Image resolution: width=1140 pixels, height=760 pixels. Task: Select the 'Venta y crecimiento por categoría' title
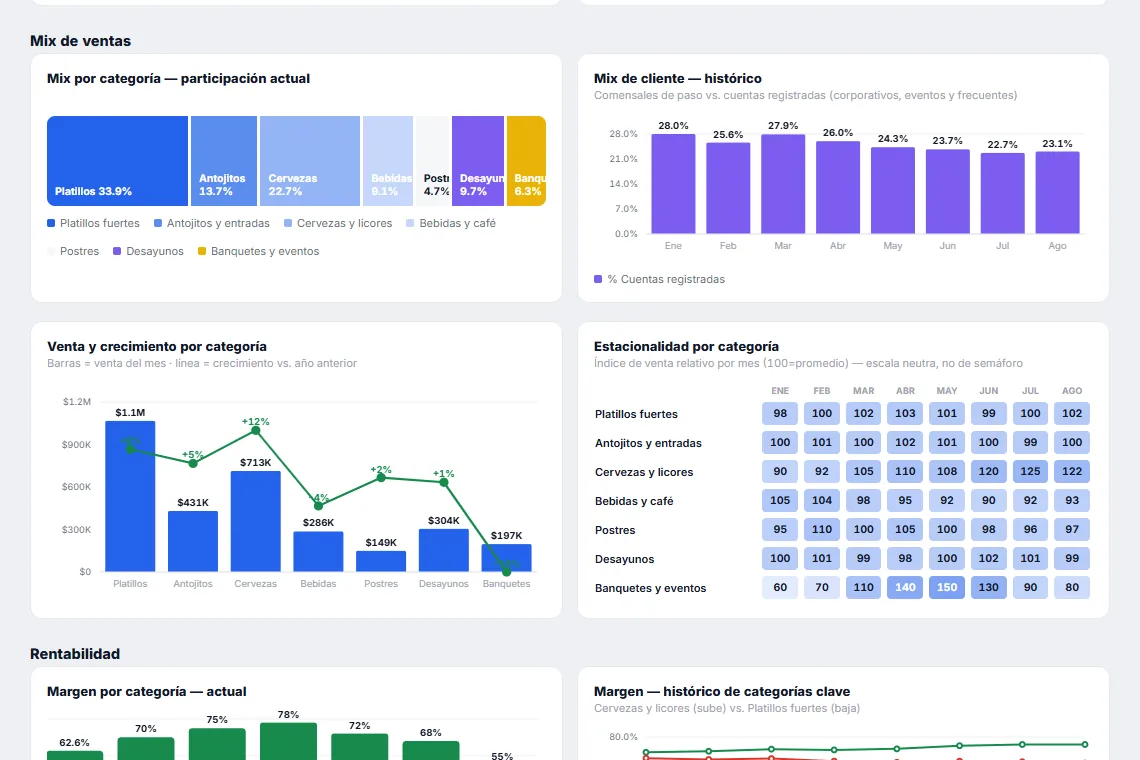[x=157, y=347]
